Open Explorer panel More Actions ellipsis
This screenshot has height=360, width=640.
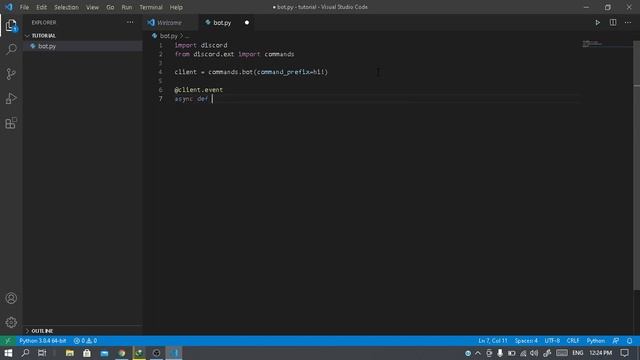[130, 22]
